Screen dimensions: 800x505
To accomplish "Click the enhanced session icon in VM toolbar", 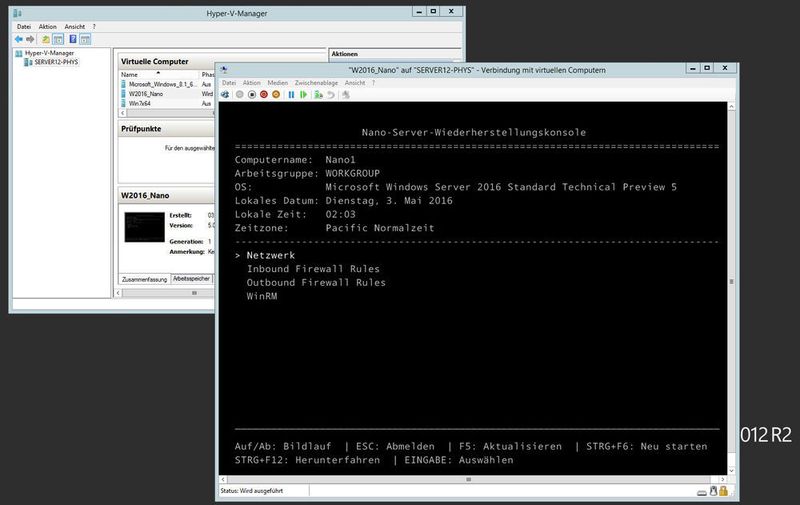I will click(346, 95).
